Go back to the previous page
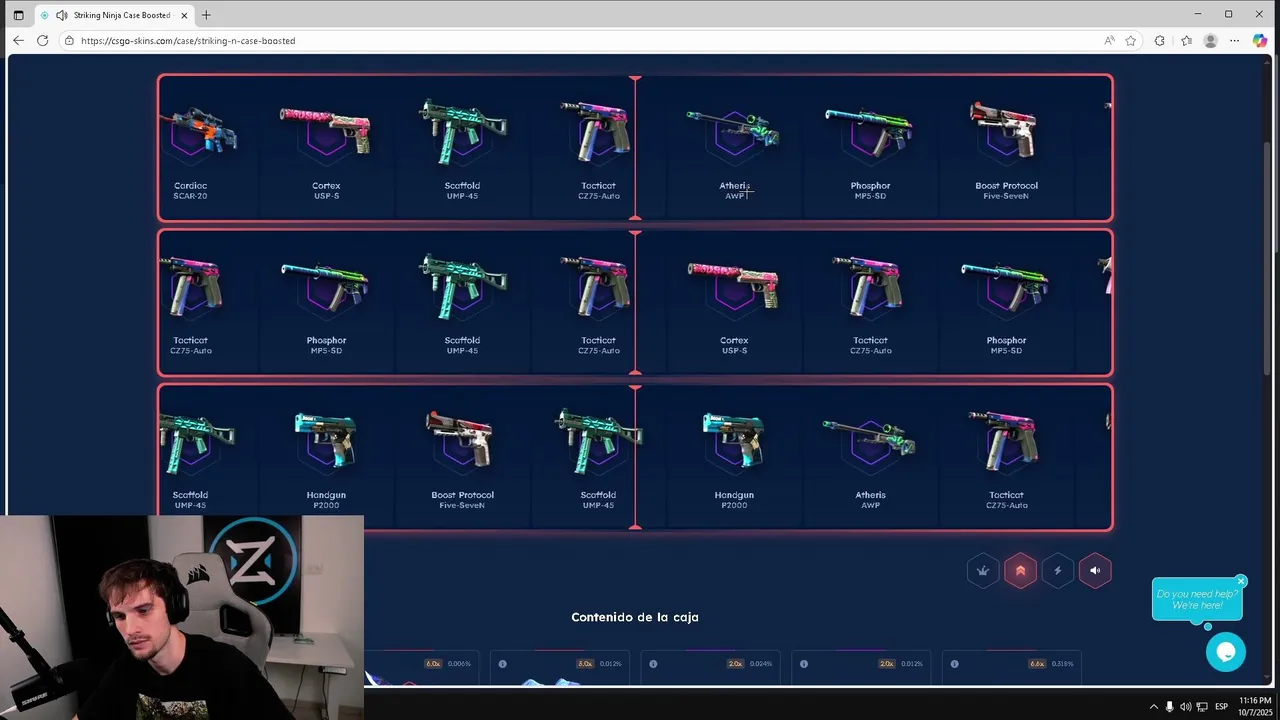Viewport: 1280px width, 720px height. (x=18, y=41)
